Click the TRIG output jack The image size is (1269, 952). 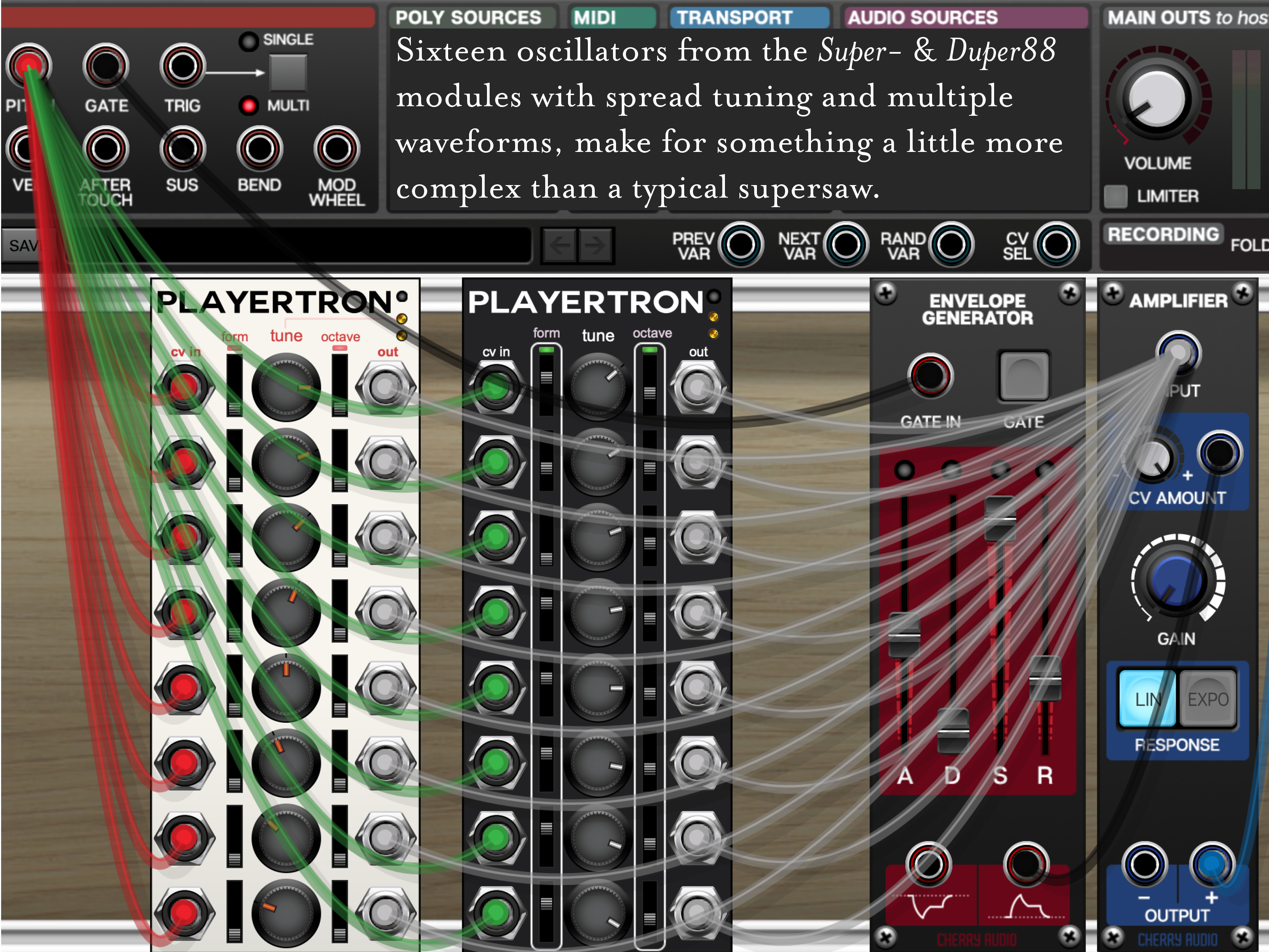pos(182,66)
